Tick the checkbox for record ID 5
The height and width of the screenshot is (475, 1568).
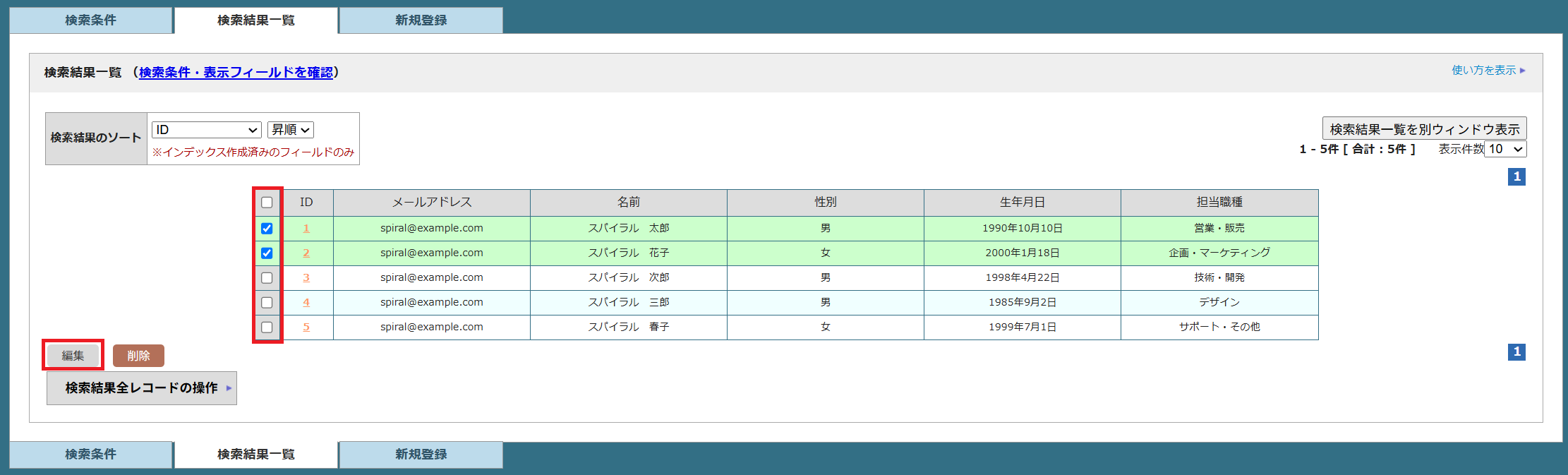(x=267, y=327)
